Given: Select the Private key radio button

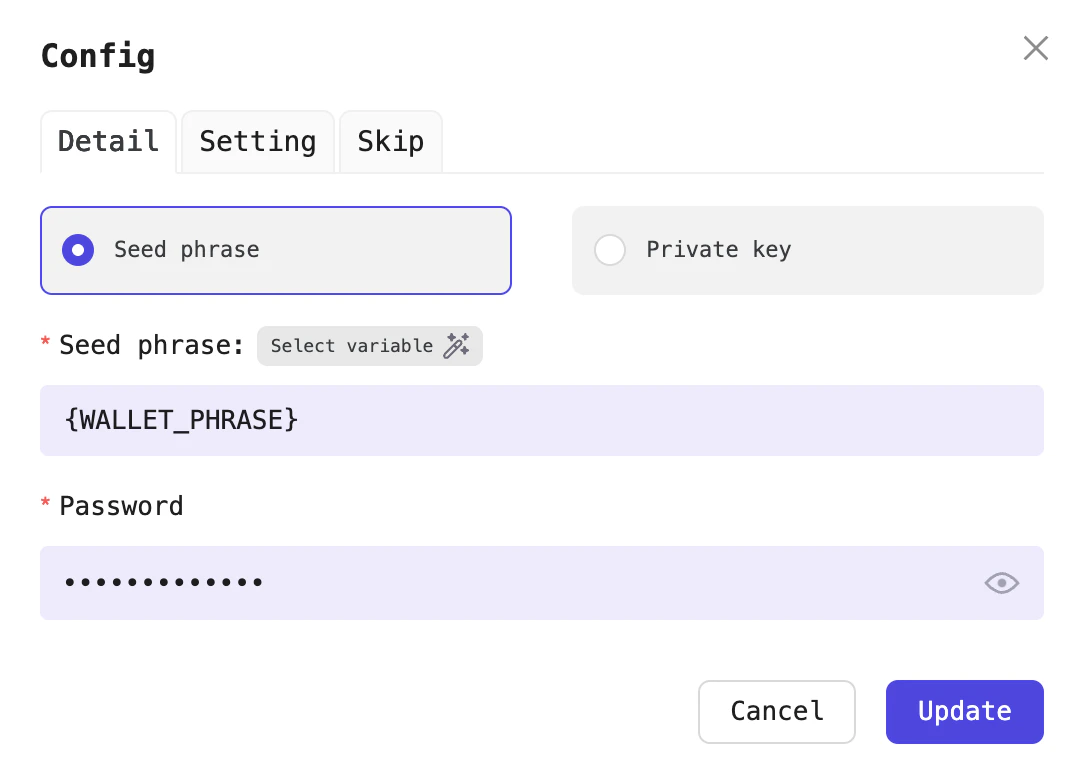Looking at the screenshot, I should [610, 250].
